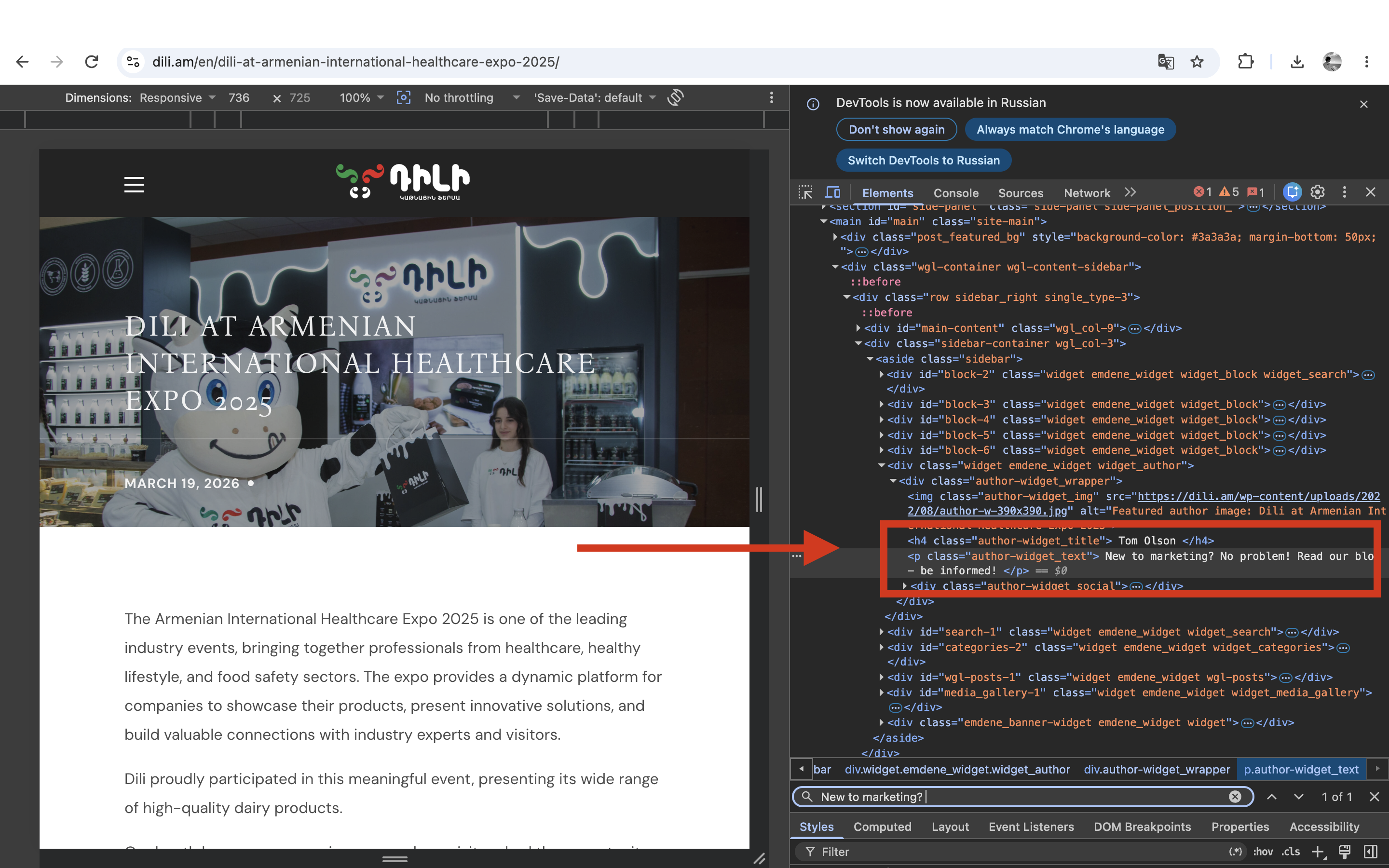Open the DOM Breakpoints tab
Viewport: 1389px width, 868px height.
coord(1142,827)
